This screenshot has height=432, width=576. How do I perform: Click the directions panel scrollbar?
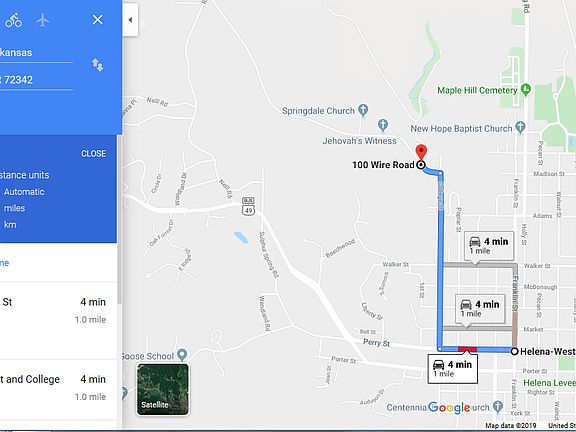119,219
